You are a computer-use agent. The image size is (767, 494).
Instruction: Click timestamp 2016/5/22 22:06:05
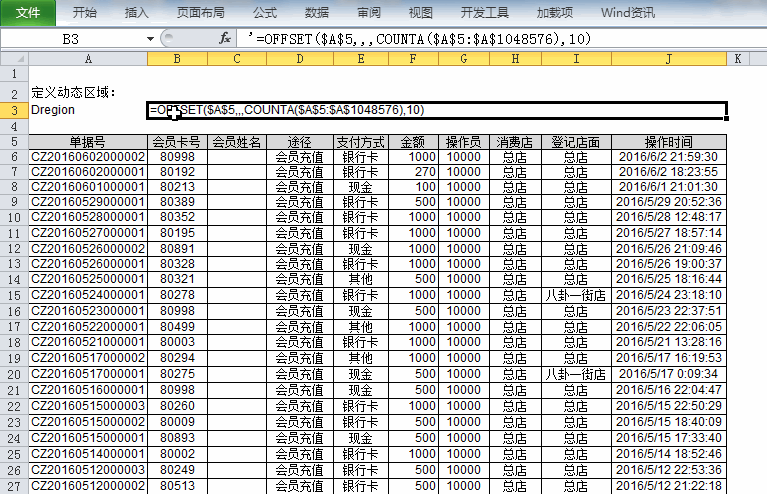coord(669,327)
